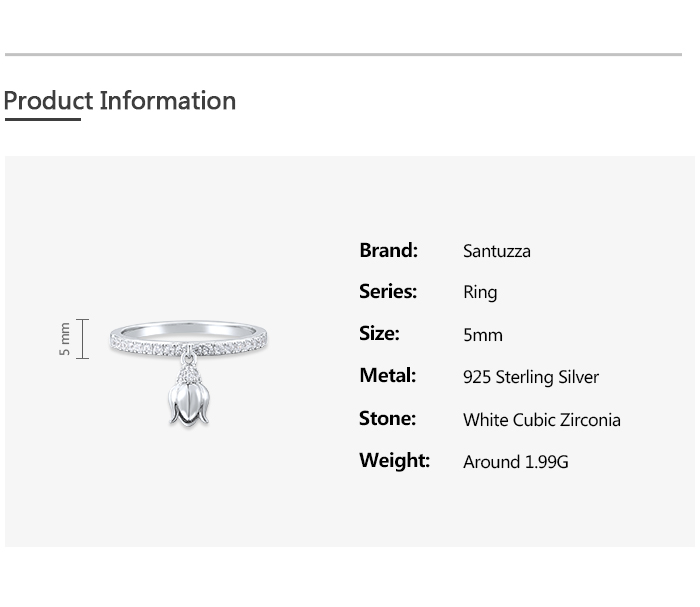Select the Around 1.99G weight value
This screenshot has width=700, height=607.
pos(516,462)
